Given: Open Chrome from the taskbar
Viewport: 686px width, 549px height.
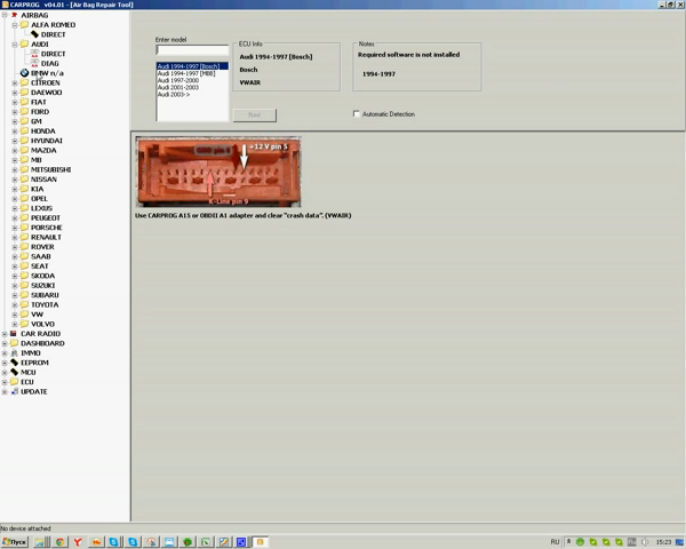Looking at the screenshot, I should coord(60,542).
